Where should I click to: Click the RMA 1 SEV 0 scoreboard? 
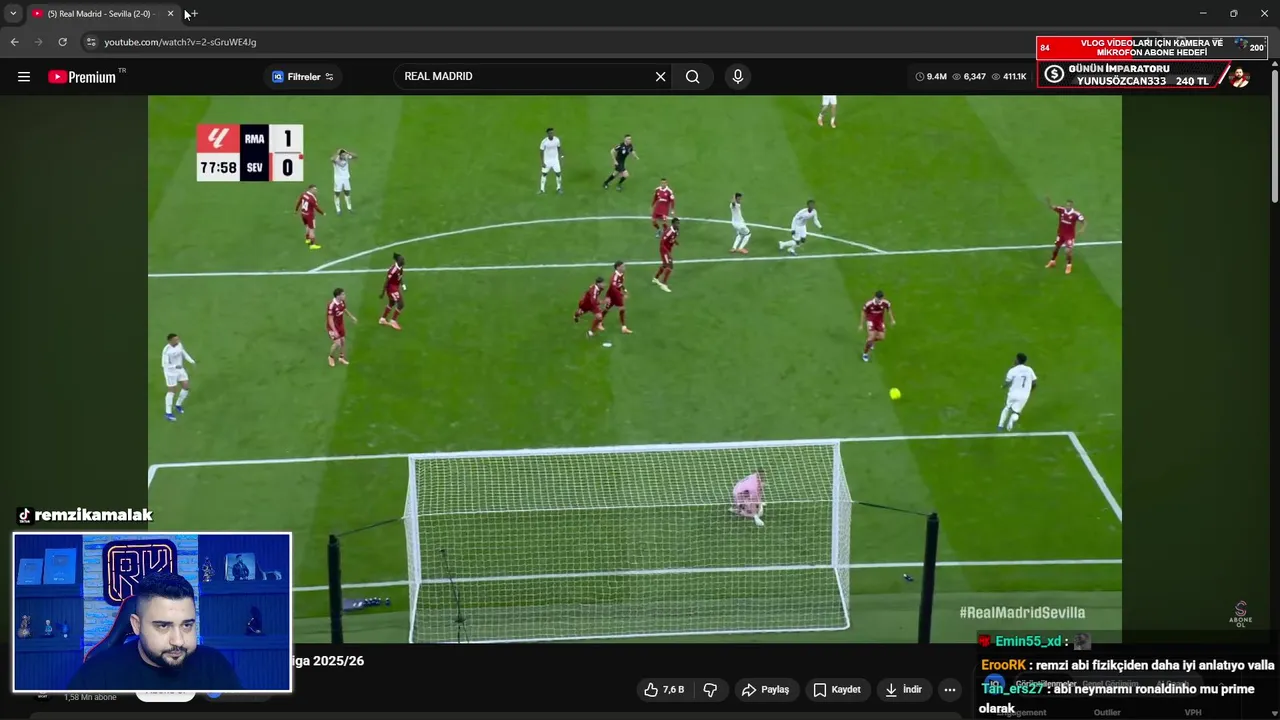pyautogui.click(x=250, y=153)
